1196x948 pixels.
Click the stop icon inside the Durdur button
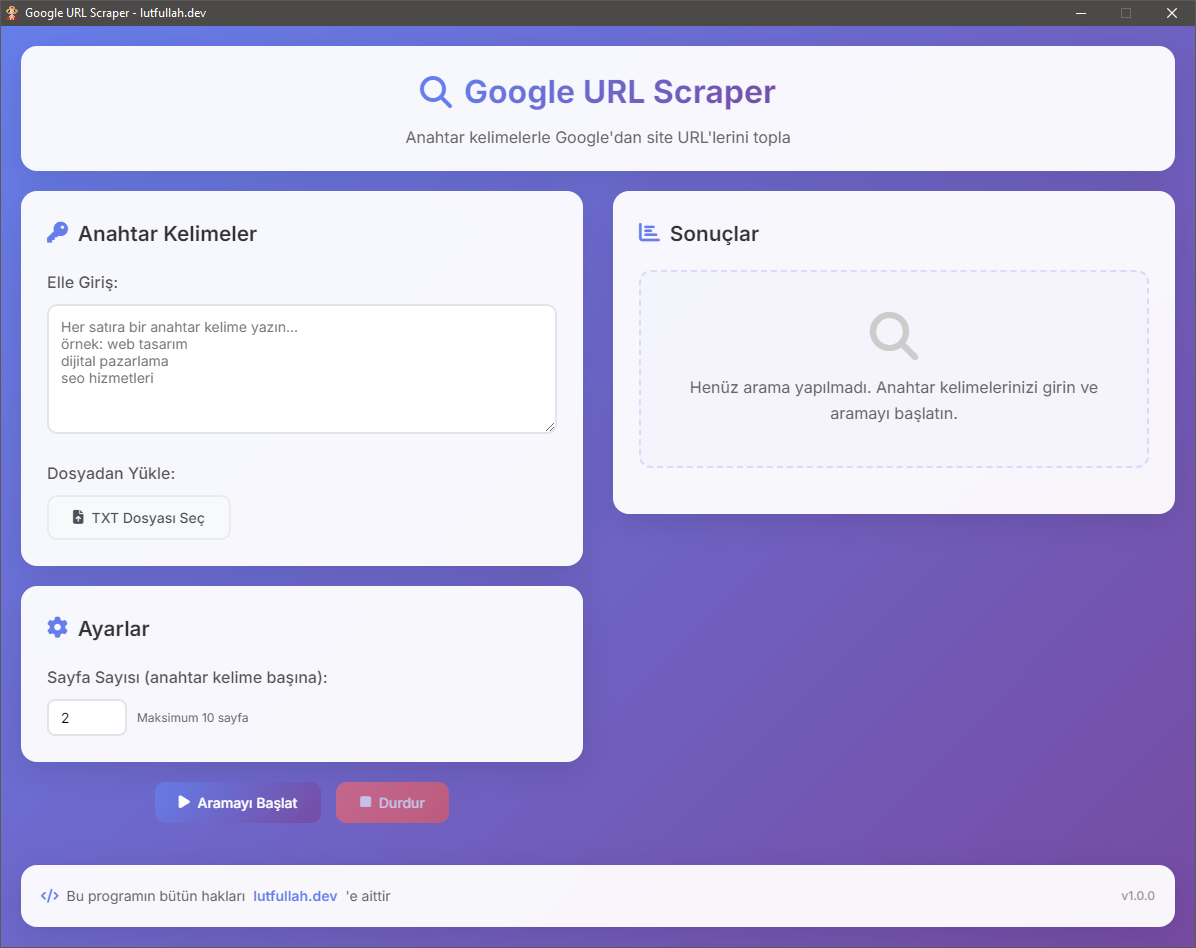365,802
